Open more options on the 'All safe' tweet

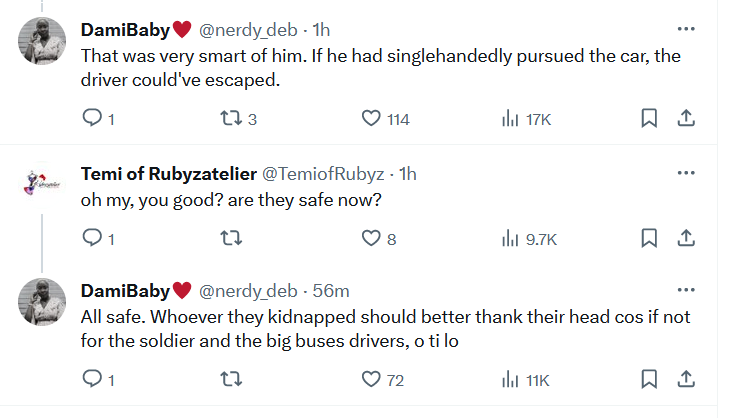pos(686,291)
